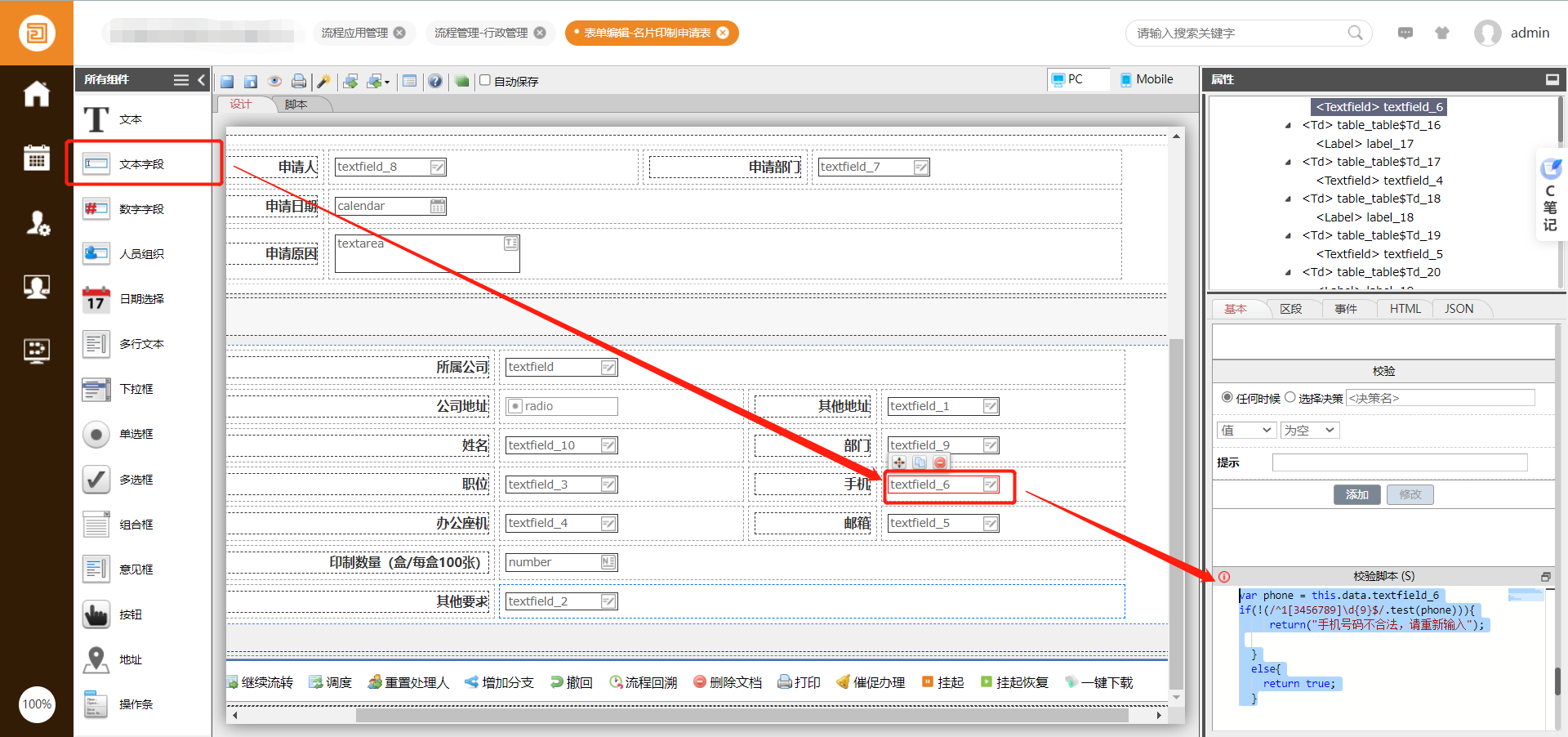Select the 任何时候 radio button

pos(1227,397)
